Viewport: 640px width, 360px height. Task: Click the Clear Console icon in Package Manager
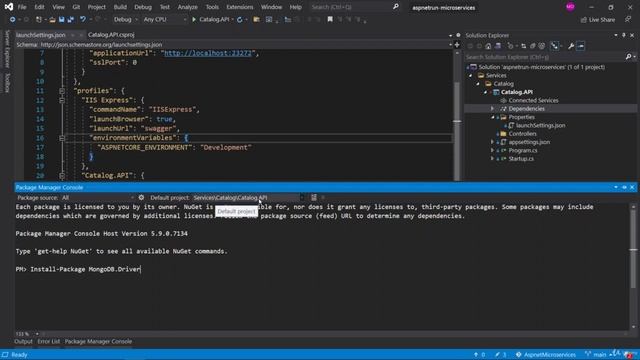[313, 198]
